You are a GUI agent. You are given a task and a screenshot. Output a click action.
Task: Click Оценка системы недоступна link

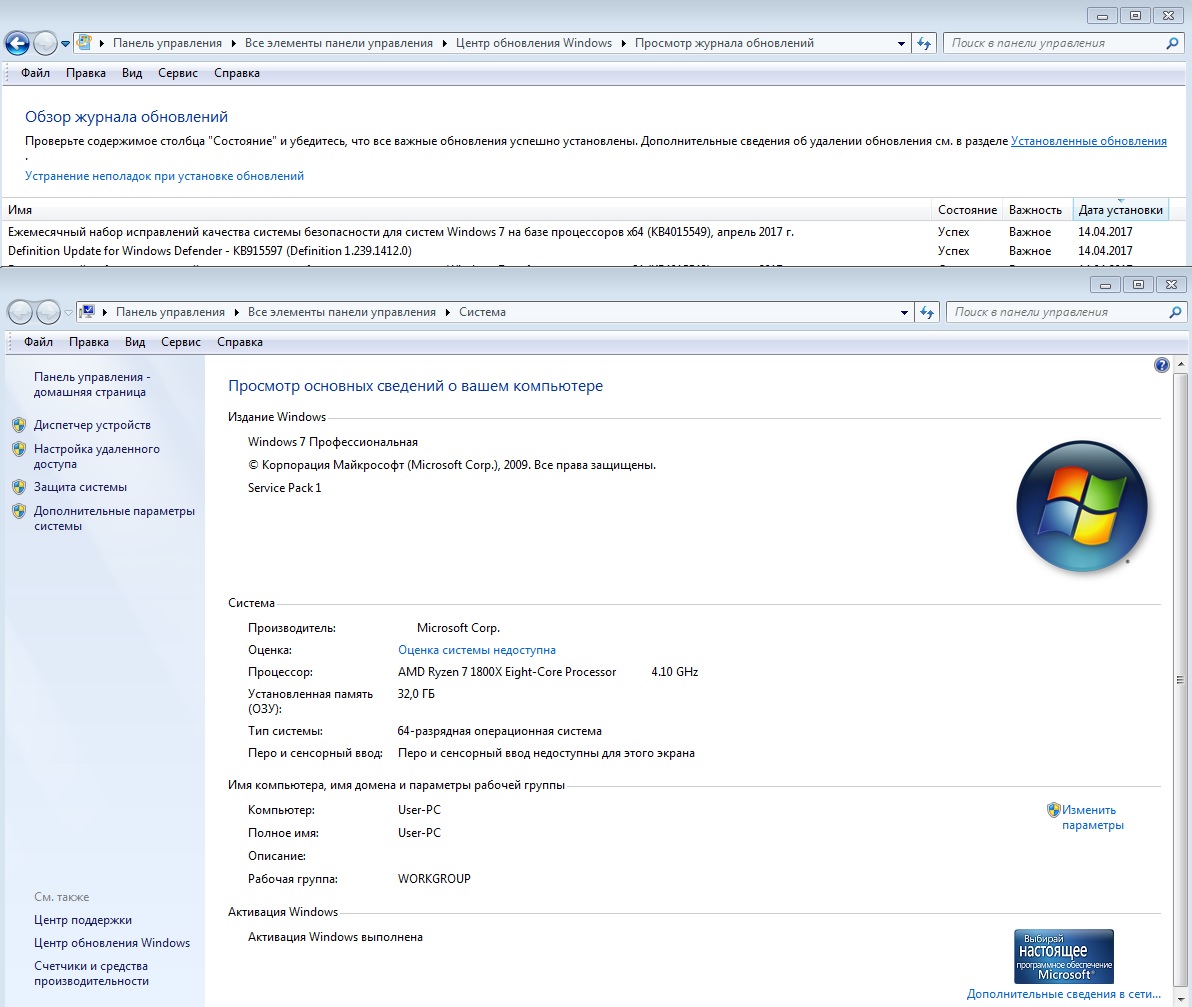coord(477,650)
